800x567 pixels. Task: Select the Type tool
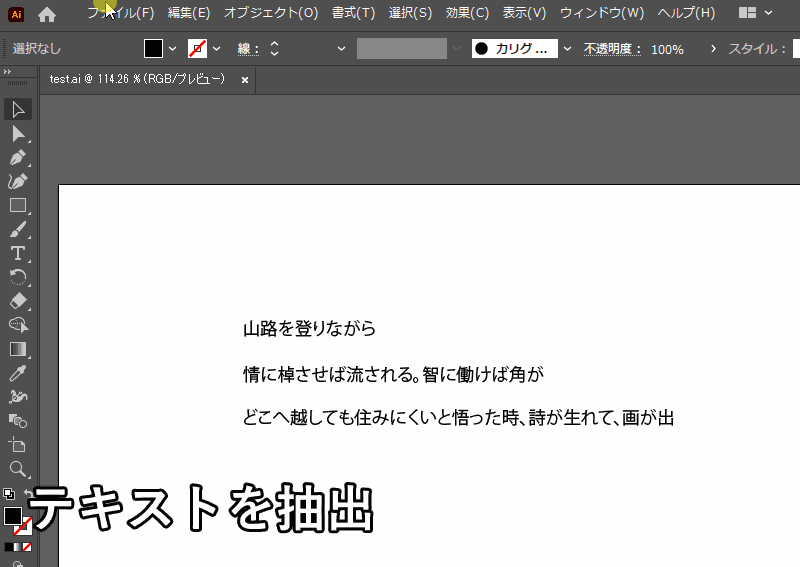(x=18, y=253)
